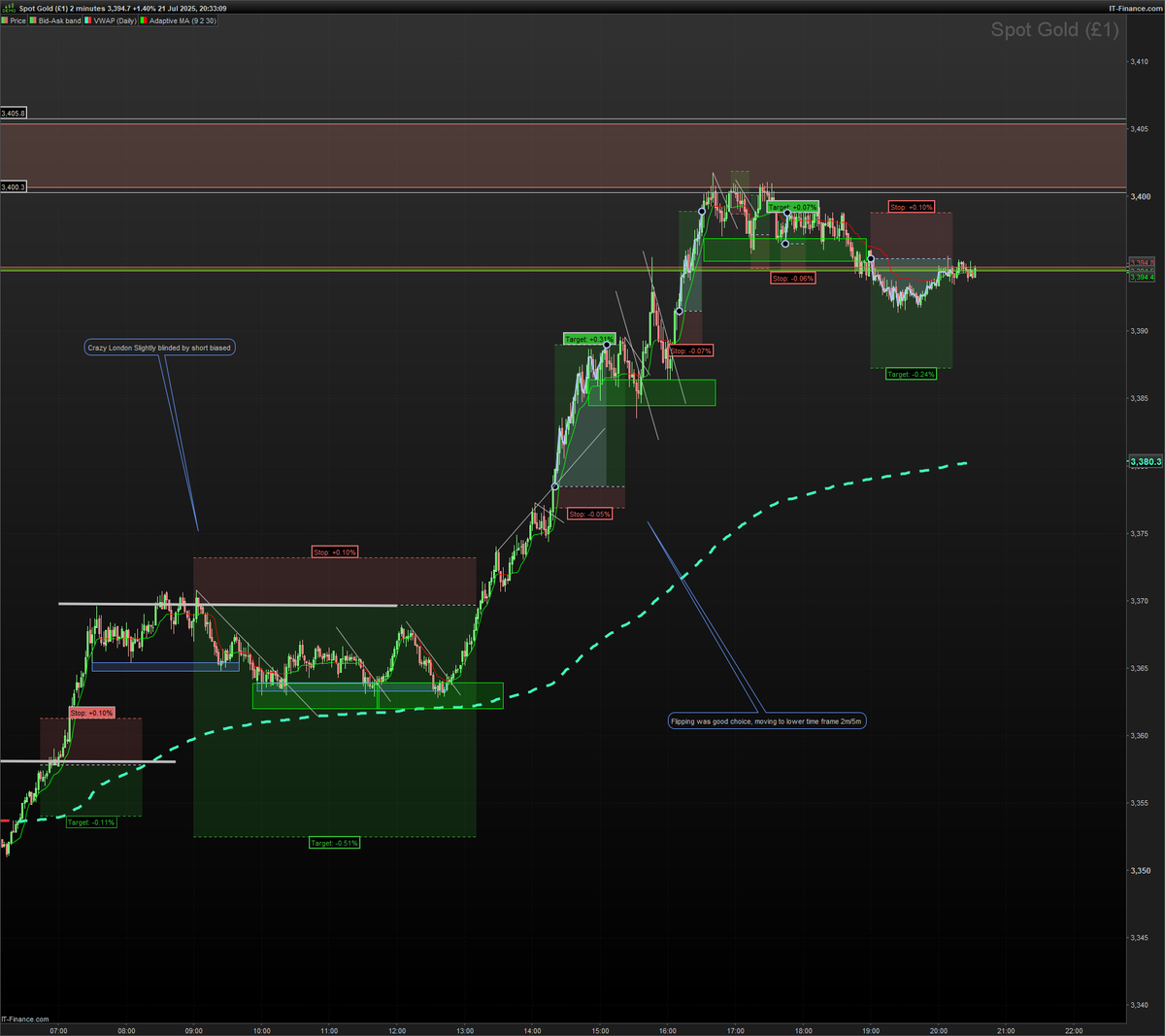This screenshot has height=1036, width=1165.
Task: Click the 07:00 time axis label
Action: pos(58,1030)
